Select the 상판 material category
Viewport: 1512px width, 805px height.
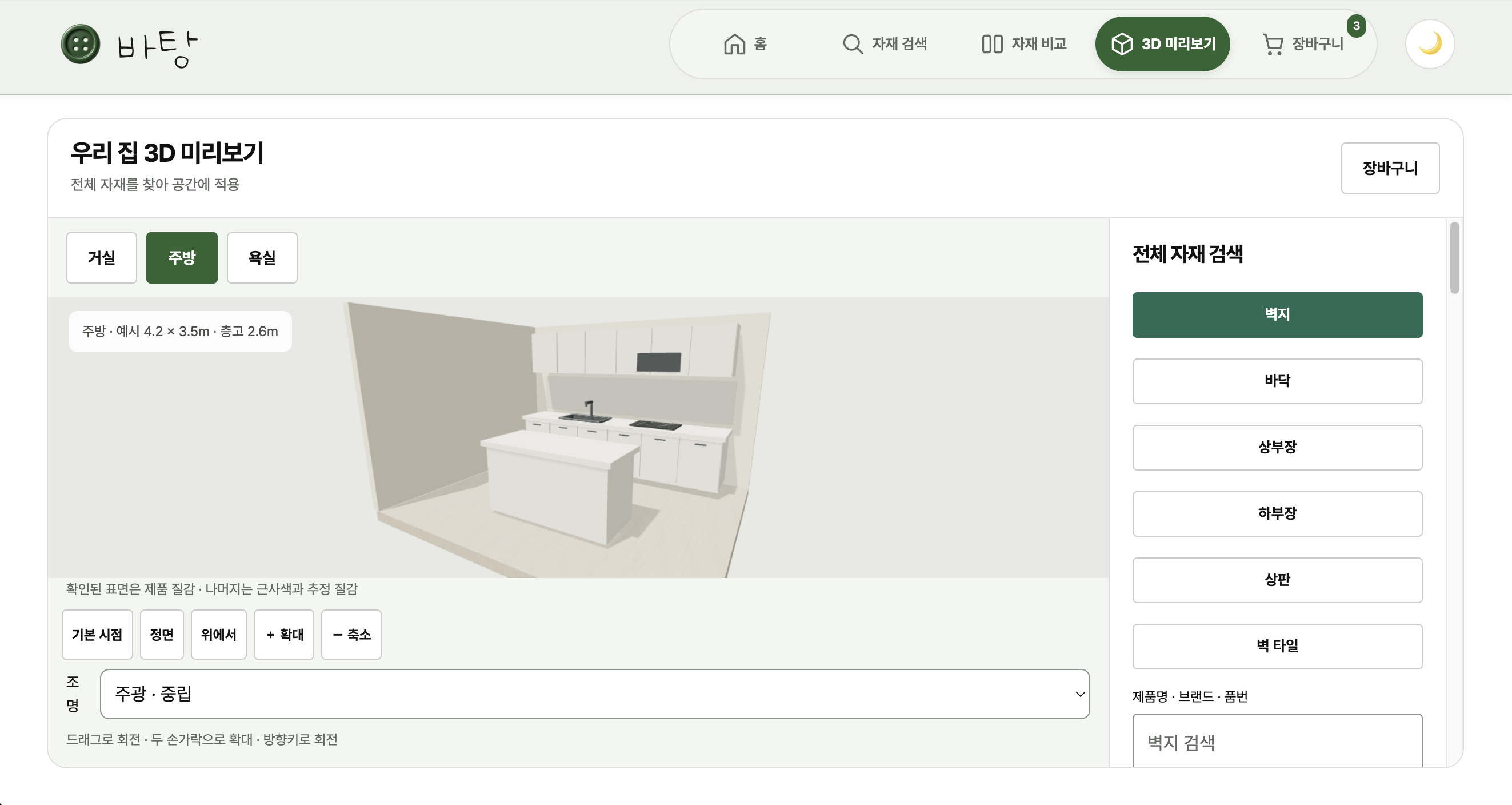coord(1277,580)
